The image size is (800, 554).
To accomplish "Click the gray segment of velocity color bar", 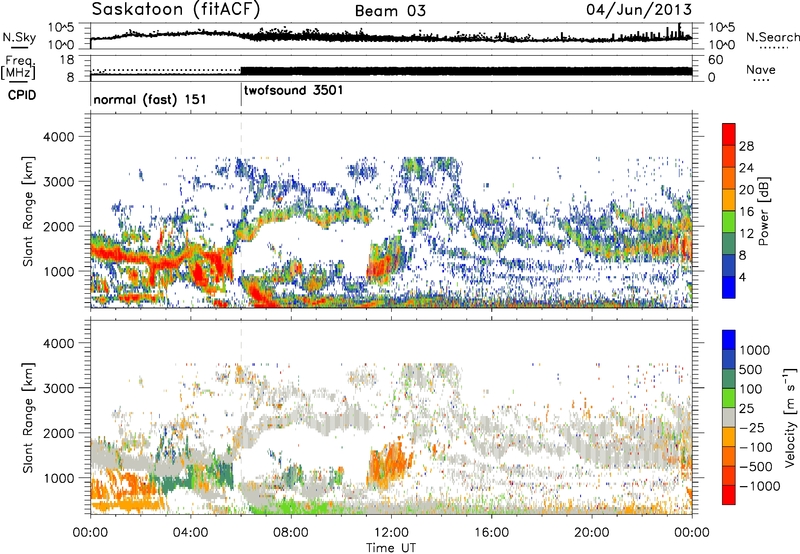I will coord(729,418).
